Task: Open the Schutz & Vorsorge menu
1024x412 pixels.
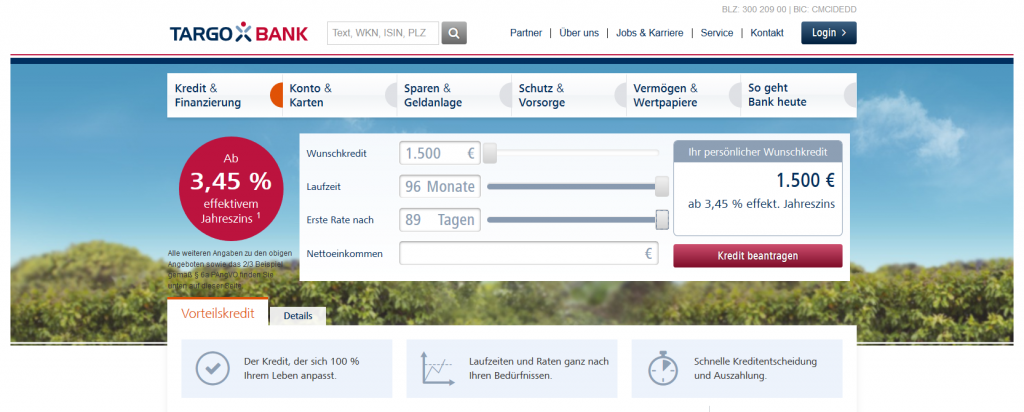Action: 569,95
